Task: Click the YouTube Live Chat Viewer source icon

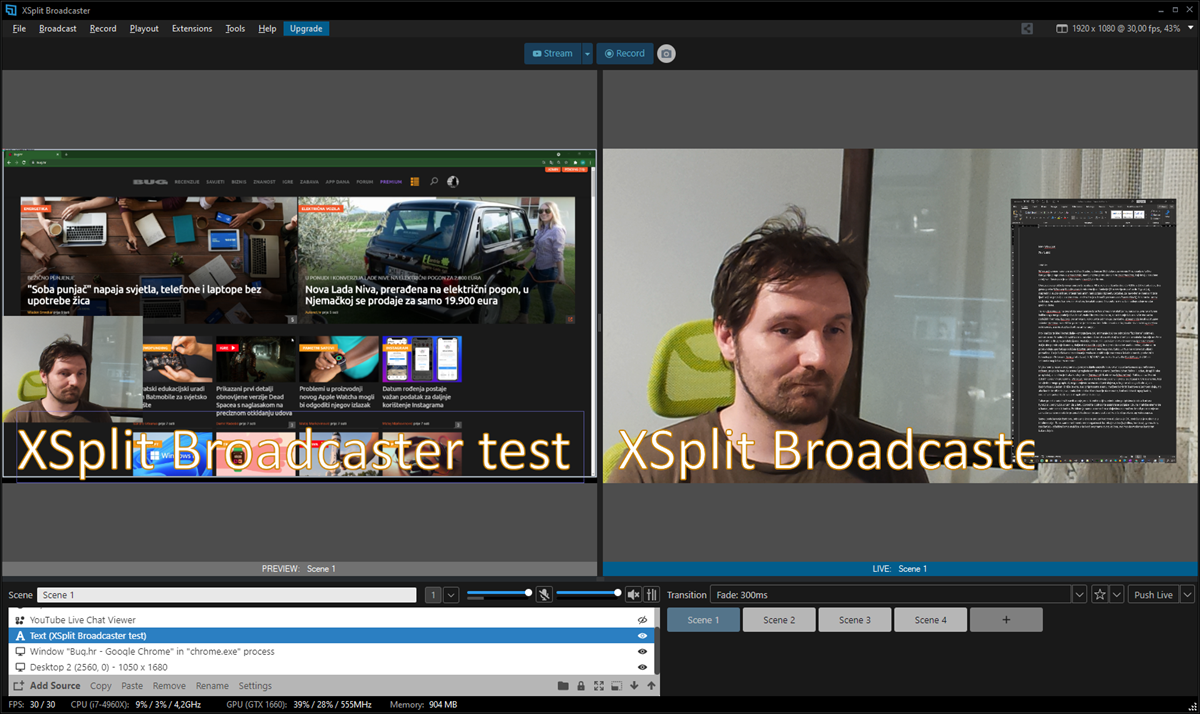Action: 20,620
